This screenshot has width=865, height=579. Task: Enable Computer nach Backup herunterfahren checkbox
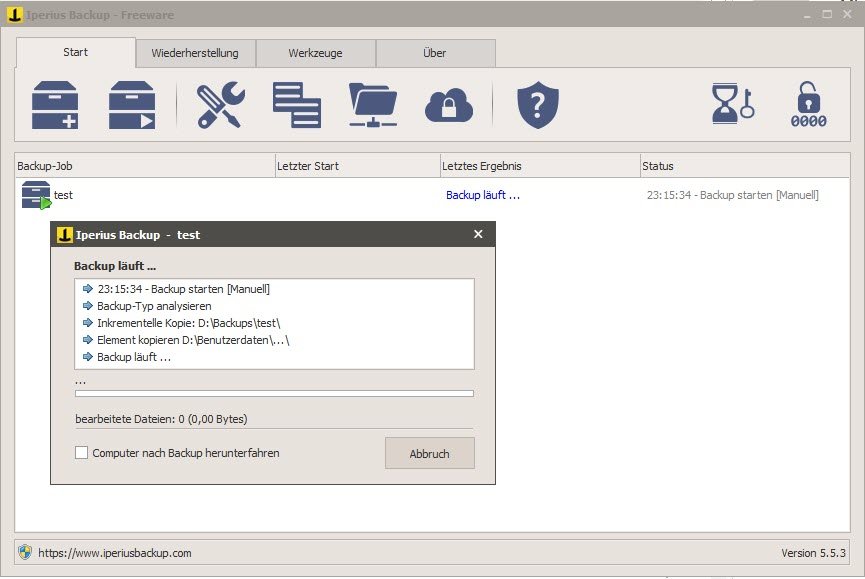(82, 453)
